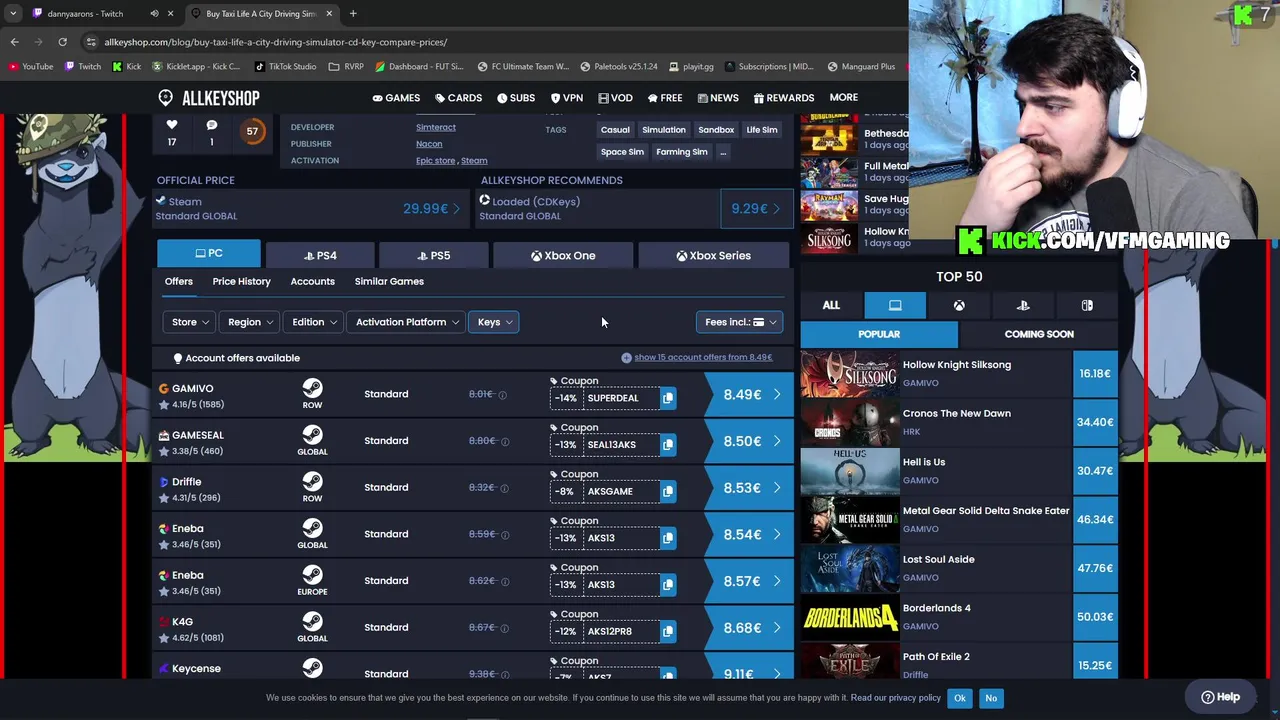The width and height of the screenshot is (1280, 720).
Task: Click the browser address bar URL
Action: pos(276,42)
